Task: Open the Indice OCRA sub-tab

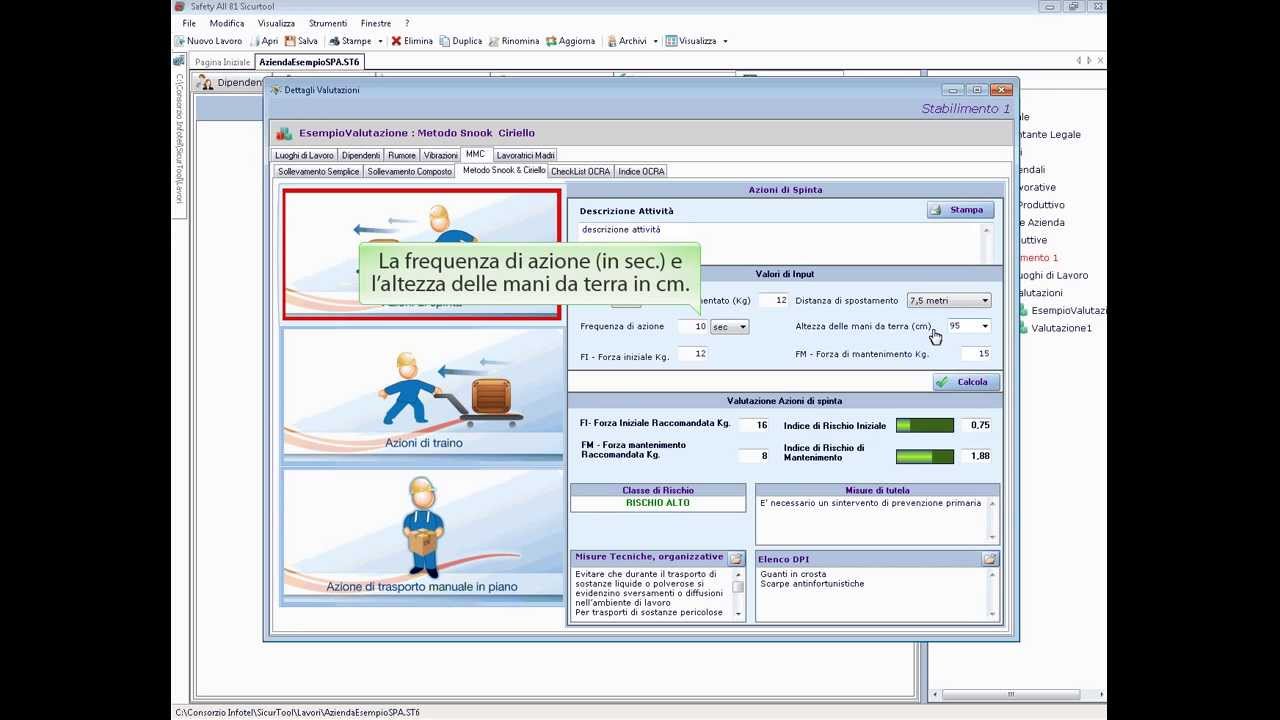Action: 641,171
